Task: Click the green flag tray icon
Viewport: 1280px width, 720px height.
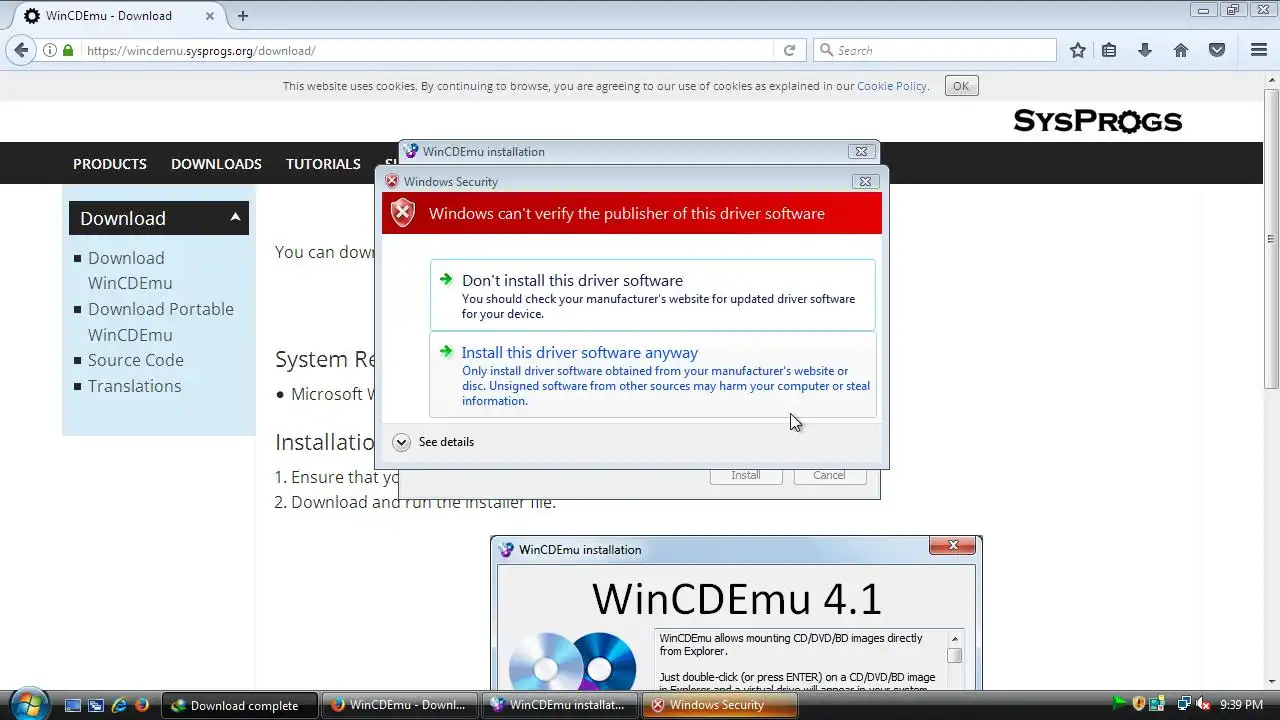Action: pos(1120,705)
